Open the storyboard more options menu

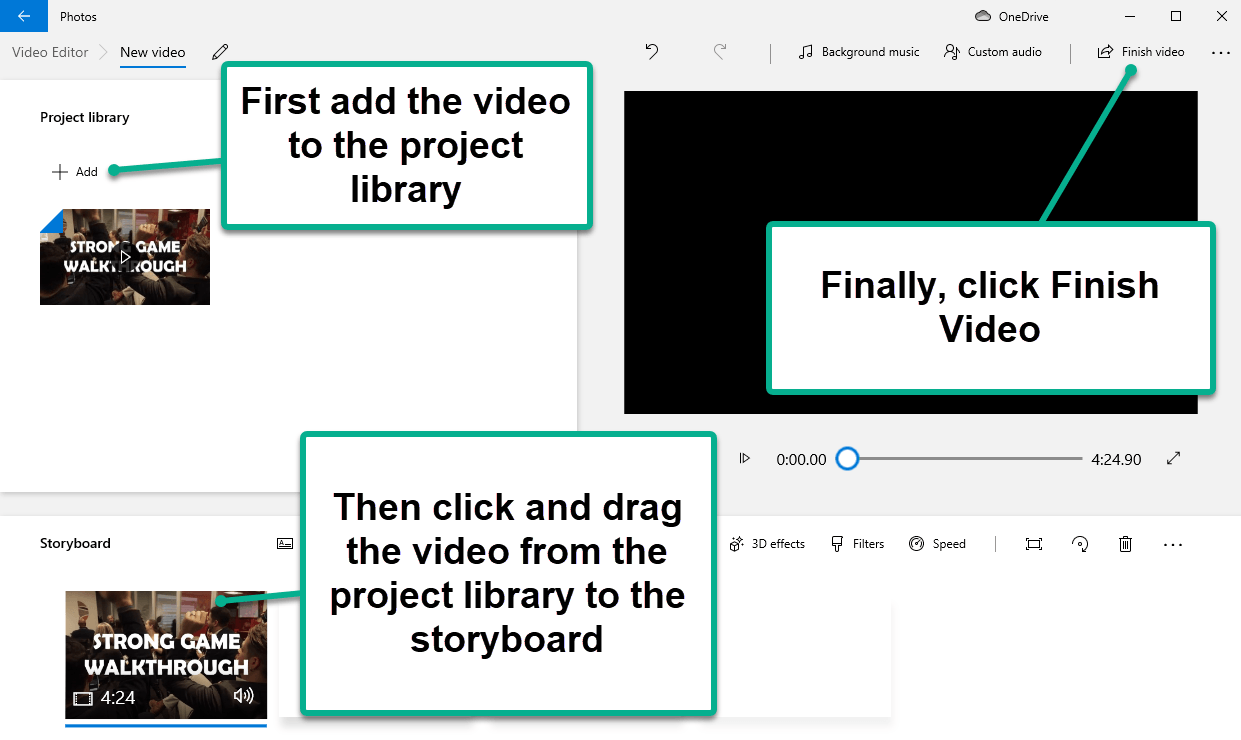click(1173, 544)
